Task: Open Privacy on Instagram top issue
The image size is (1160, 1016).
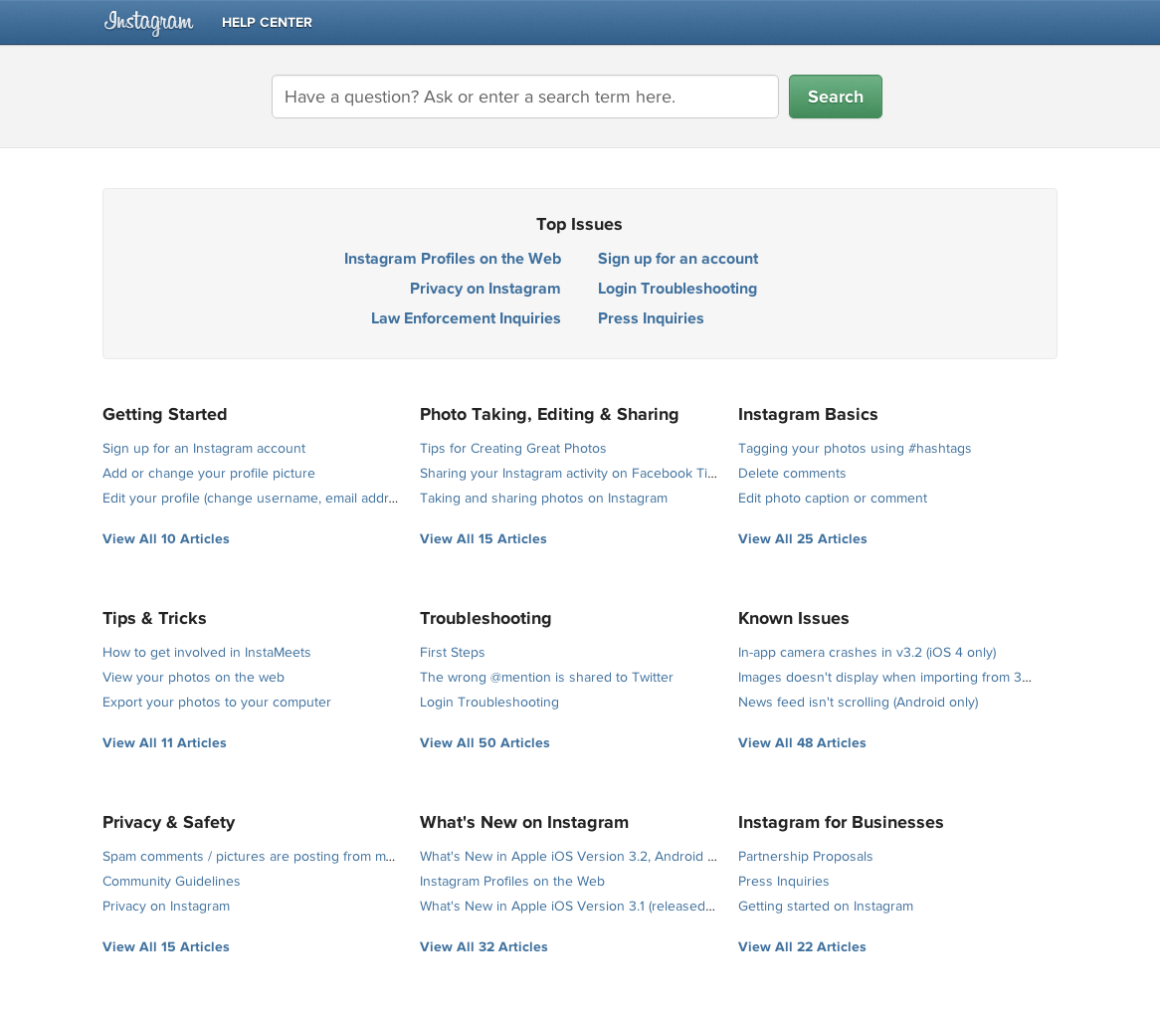Action: click(485, 288)
